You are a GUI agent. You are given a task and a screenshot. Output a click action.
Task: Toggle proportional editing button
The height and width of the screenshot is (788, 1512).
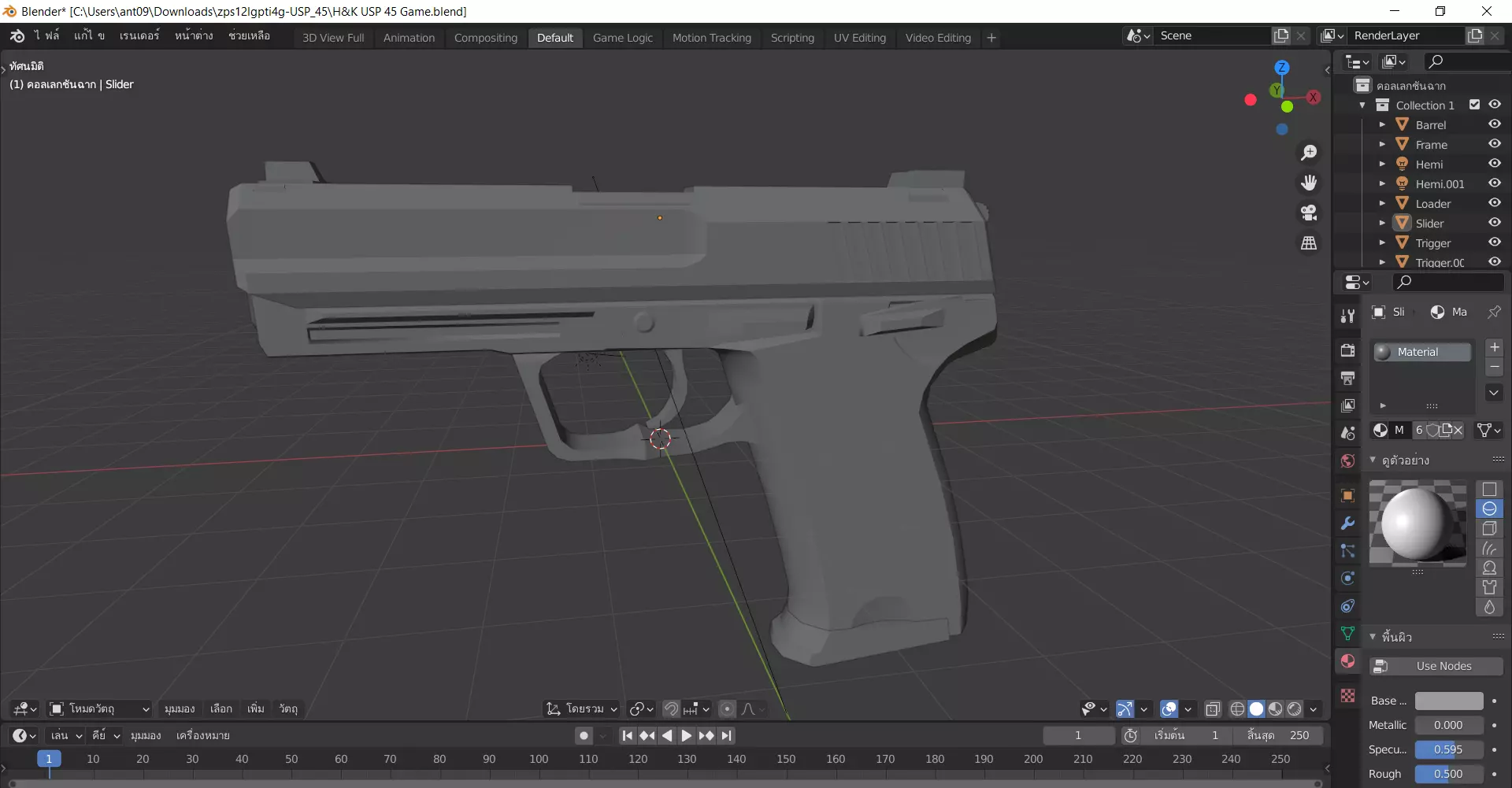(x=727, y=709)
